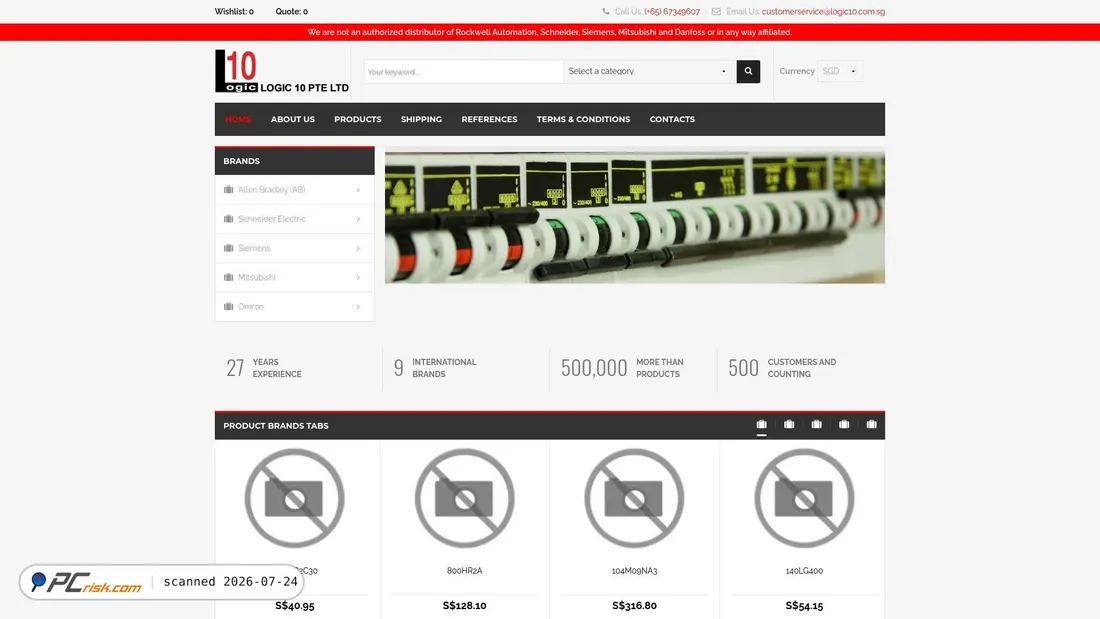The width and height of the screenshot is (1100, 619).
Task: Open ABOUT US menu item
Action: [293, 119]
